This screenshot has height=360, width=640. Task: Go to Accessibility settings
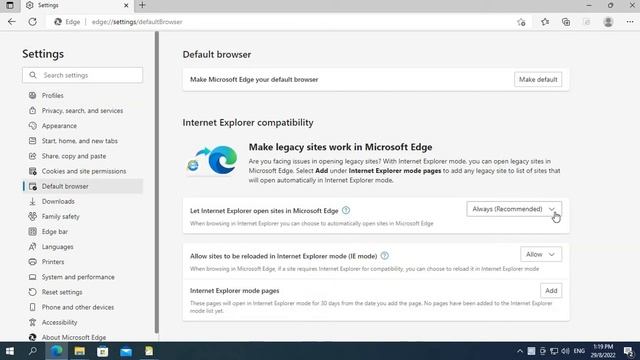[x=83, y=322]
